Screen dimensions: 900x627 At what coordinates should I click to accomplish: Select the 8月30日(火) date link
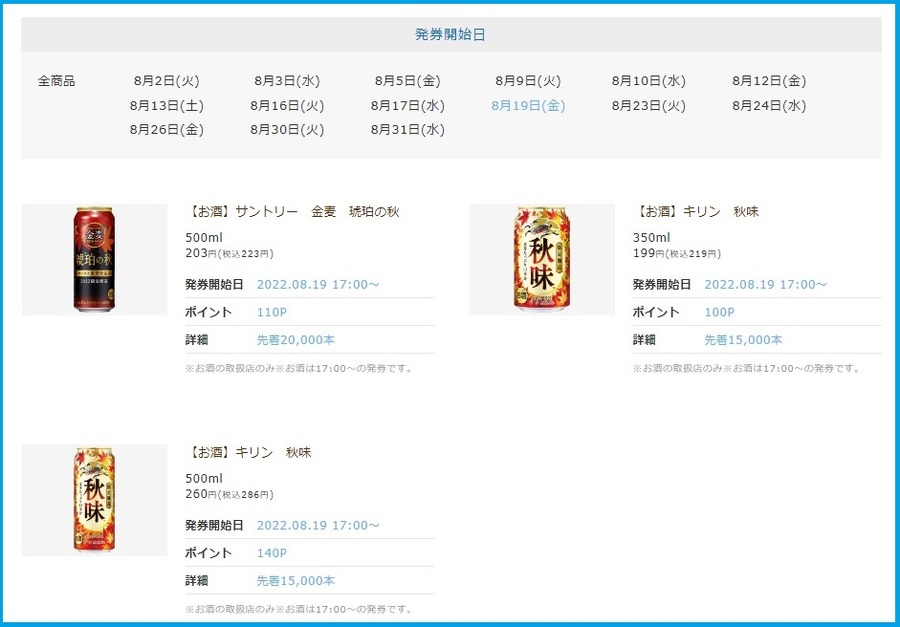click(x=287, y=130)
